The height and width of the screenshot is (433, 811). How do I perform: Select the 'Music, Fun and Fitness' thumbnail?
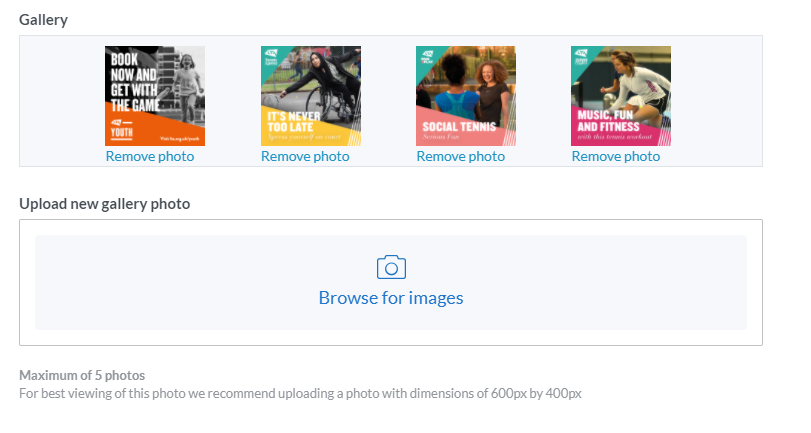tap(620, 96)
